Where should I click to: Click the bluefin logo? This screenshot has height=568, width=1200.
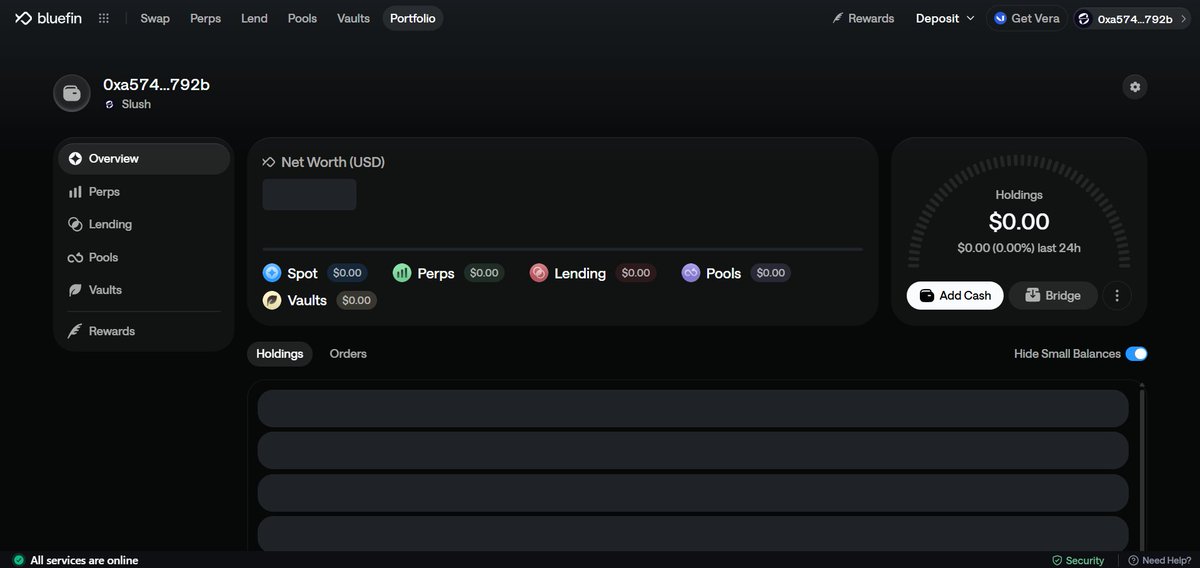48,18
